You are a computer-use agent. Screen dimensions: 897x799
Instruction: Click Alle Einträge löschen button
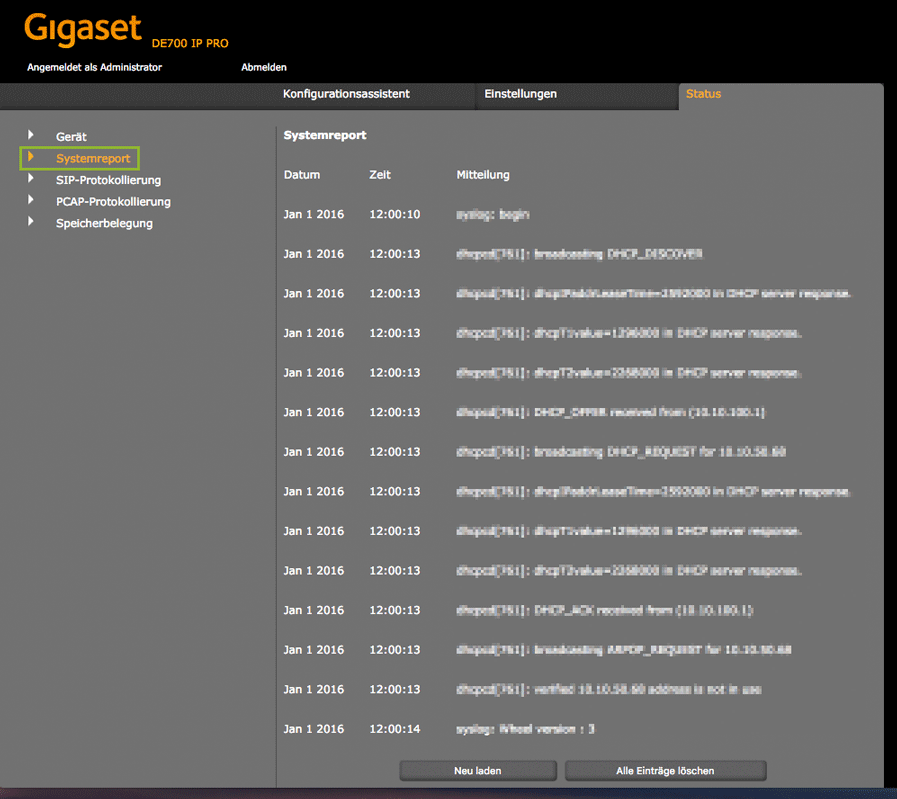tap(665, 771)
